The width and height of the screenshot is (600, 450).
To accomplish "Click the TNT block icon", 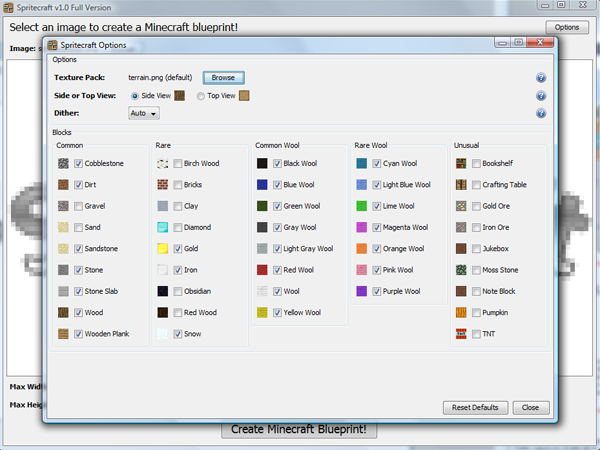I will [461, 334].
